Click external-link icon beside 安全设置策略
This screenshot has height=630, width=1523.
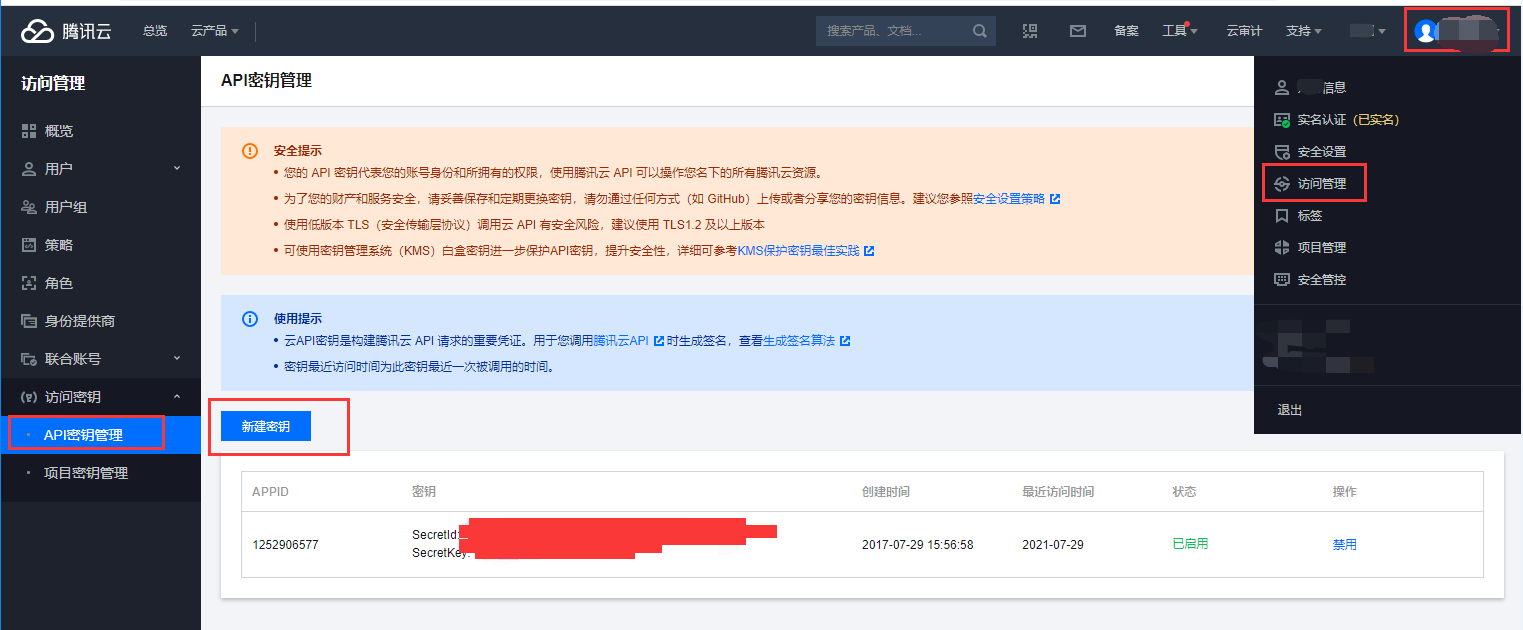tap(1055, 199)
